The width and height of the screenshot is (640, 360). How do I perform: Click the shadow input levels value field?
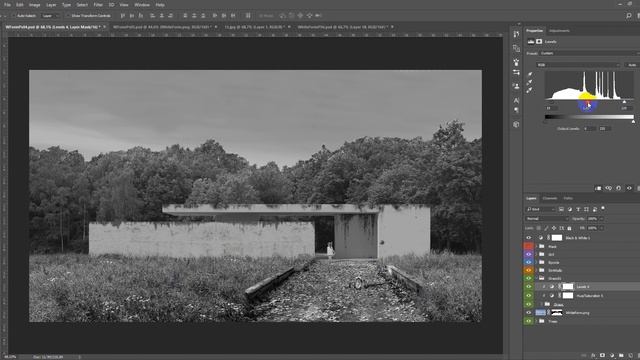pos(551,109)
